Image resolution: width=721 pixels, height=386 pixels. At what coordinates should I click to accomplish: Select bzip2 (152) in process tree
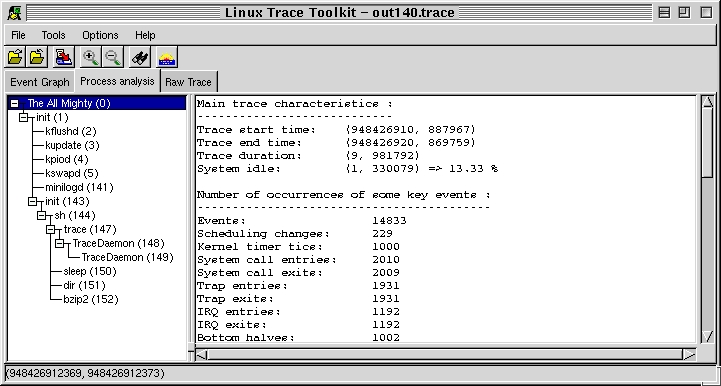pyautogui.click(x=91, y=300)
